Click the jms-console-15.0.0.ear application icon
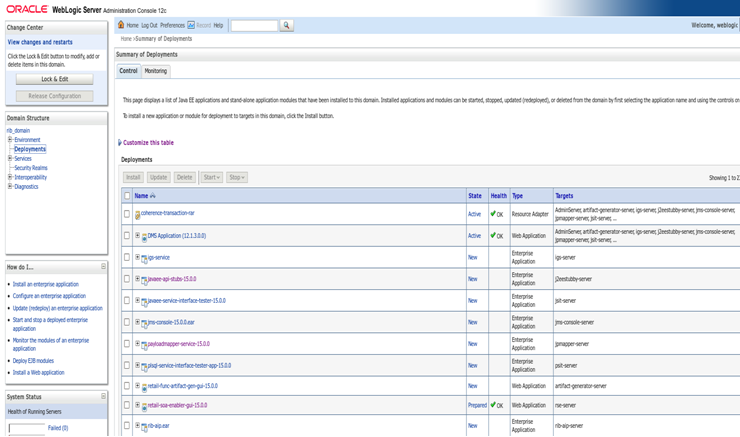This screenshot has width=740, height=437. point(144,324)
